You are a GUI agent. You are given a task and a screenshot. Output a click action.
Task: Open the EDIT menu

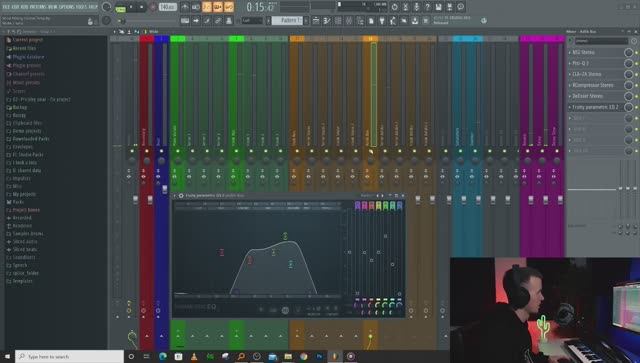tap(16, 7)
